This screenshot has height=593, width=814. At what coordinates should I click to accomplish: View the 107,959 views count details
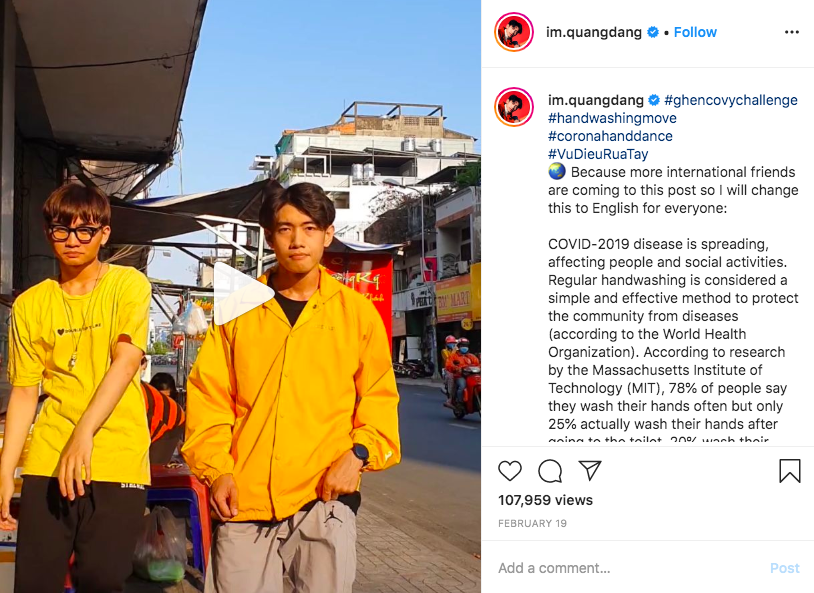pyautogui.click(x=545, y=500)
